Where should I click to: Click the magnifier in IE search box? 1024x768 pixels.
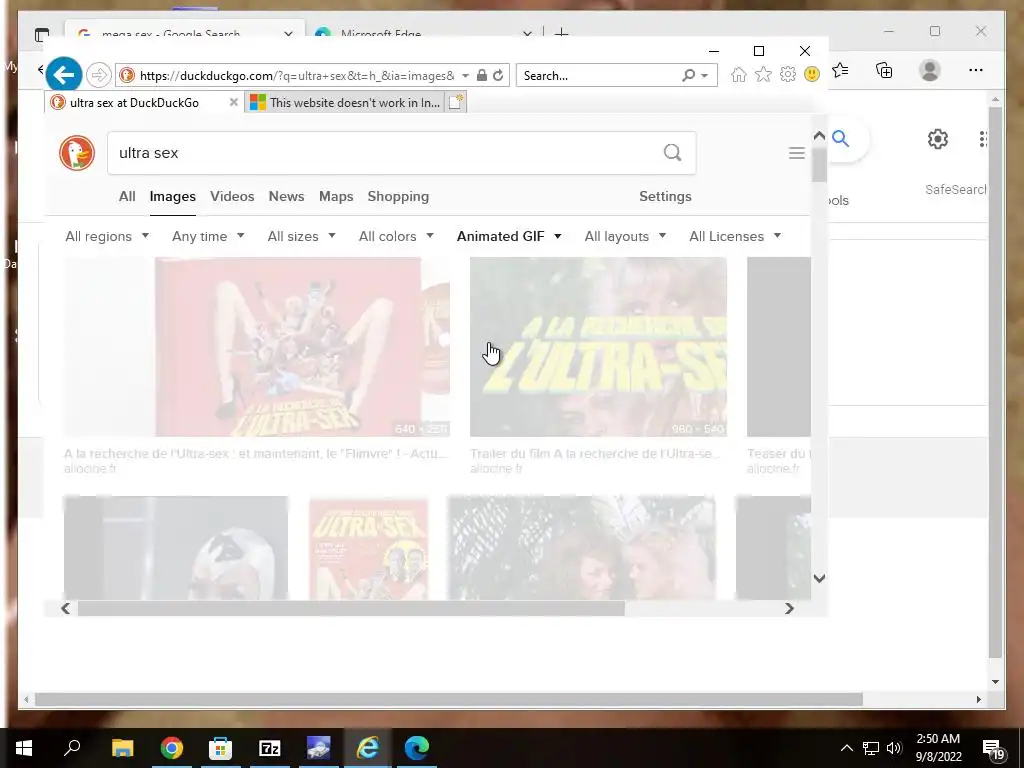pos(688,75)
